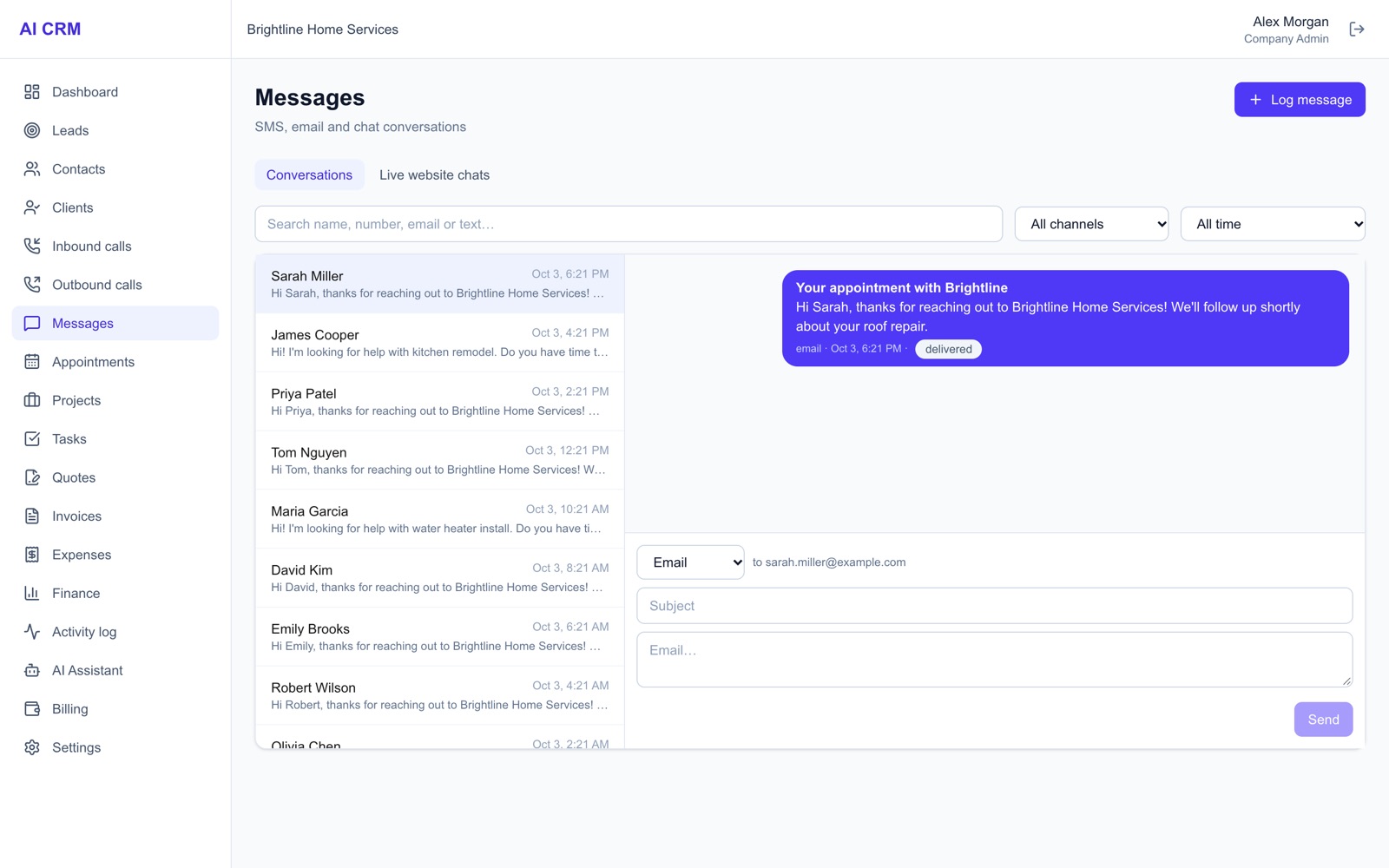Click the Send button
The image size is (1389, 868).
click(x=1323, y=720)
